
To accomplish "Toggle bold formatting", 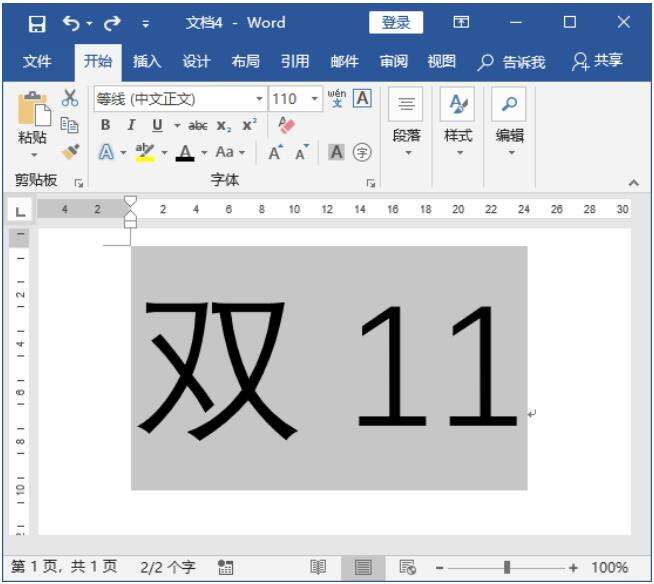I will pyautogui.click(x=105, y=125).
